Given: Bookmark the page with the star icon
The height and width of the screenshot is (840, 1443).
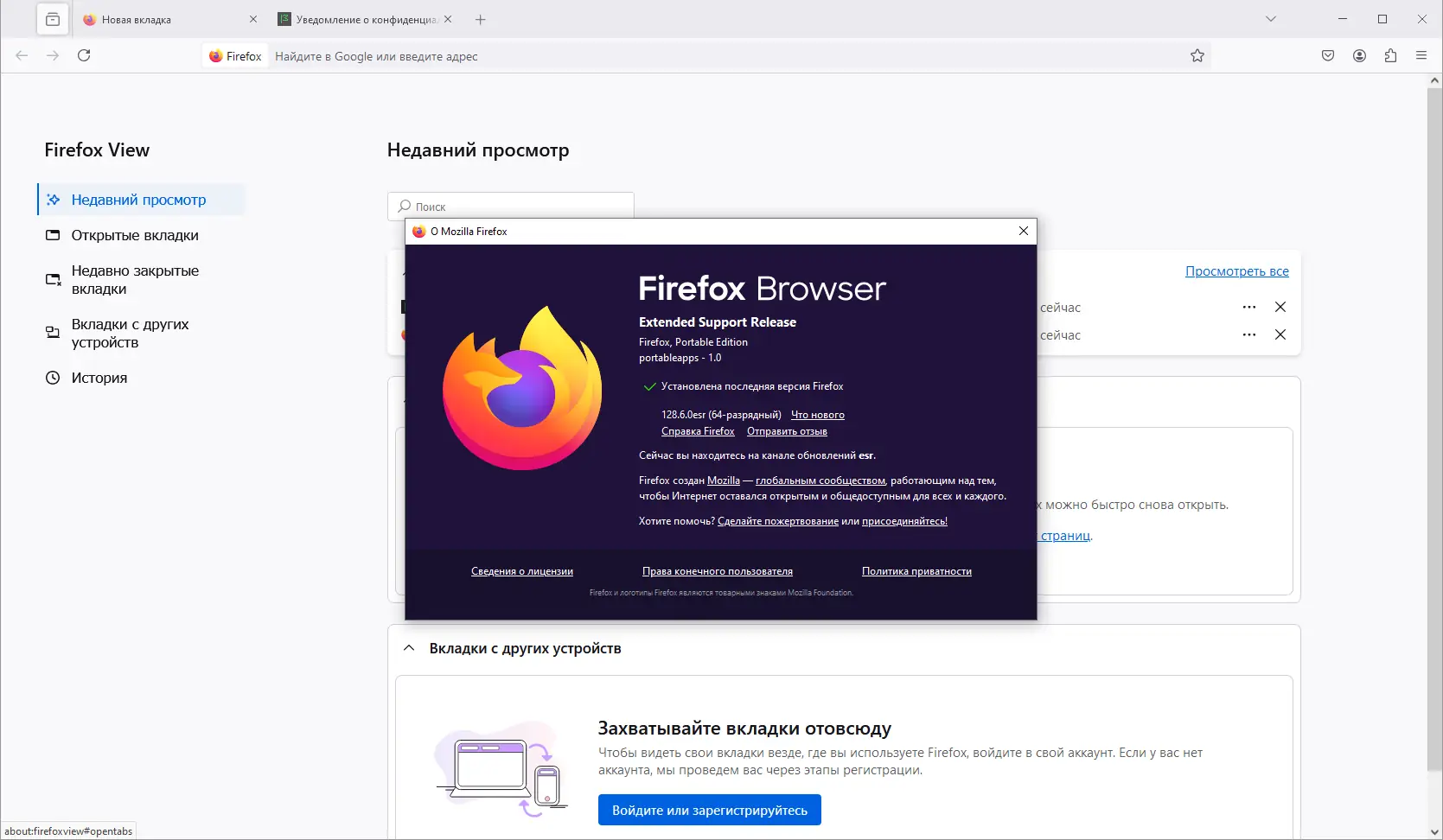Looking at the screenshot, I should pos(1197,55).
